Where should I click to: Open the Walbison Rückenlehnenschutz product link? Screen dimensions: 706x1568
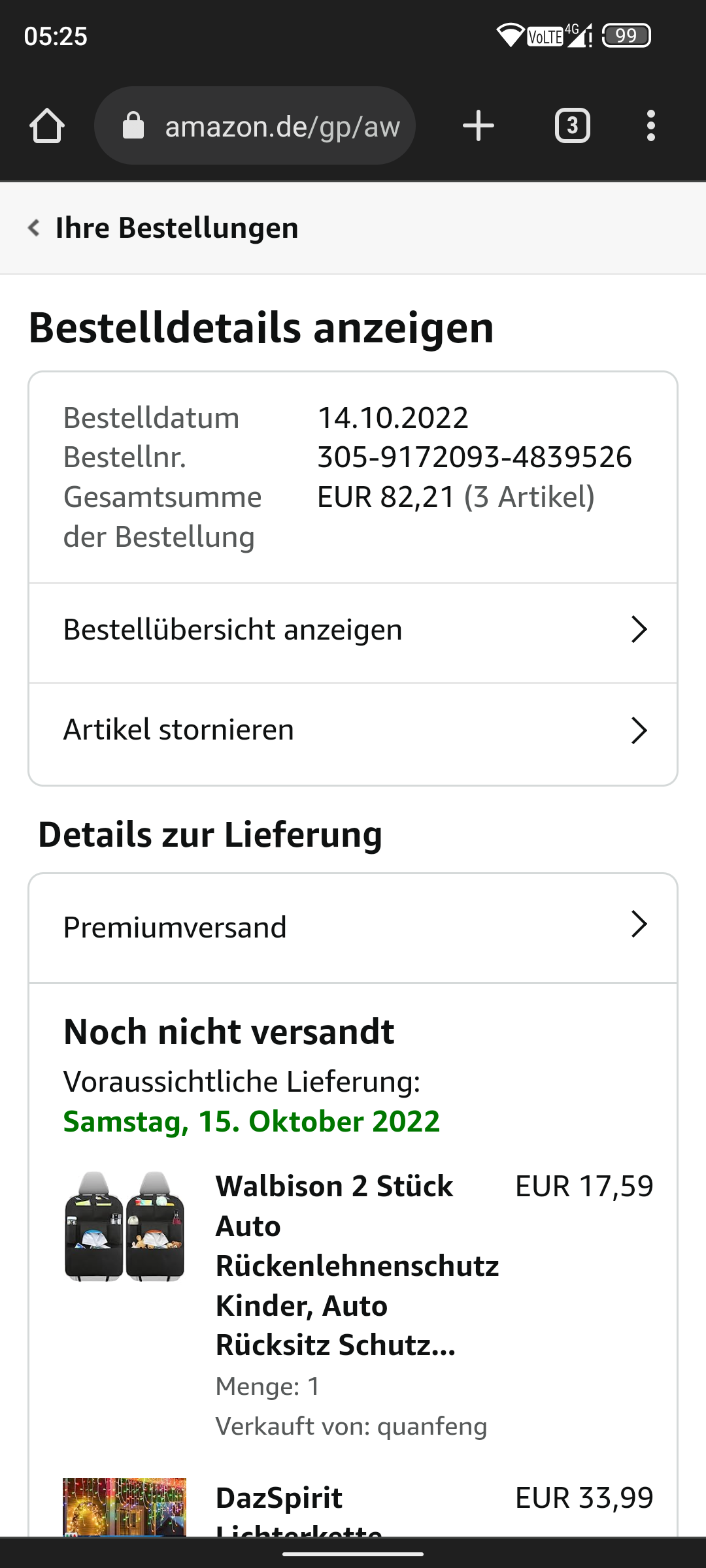pyautogui.click(x=356, y=1266)
